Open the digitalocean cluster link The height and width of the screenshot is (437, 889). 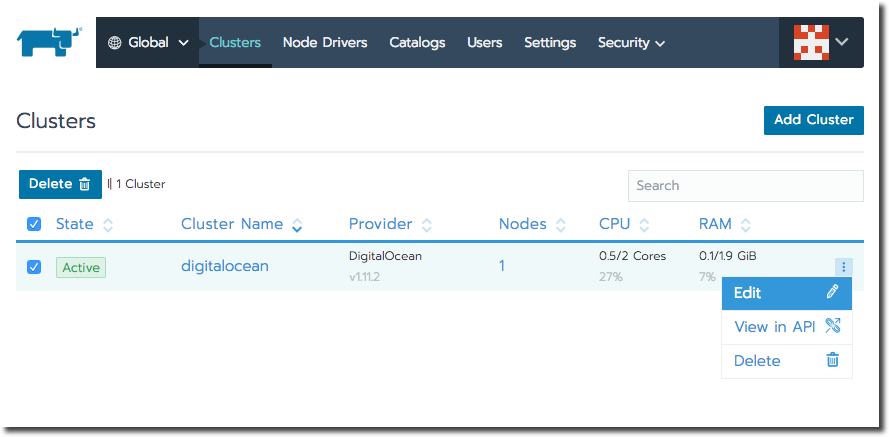(225, 266)
